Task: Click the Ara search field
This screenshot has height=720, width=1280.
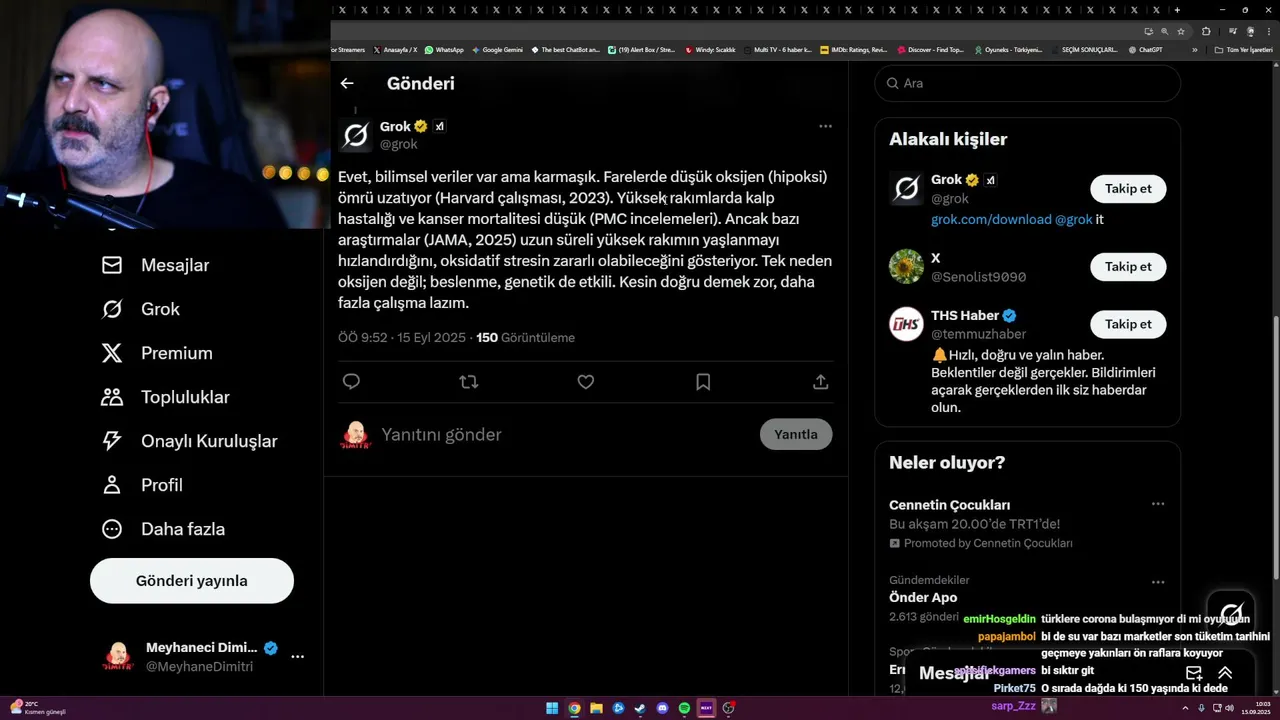Action: (1028, 83)
